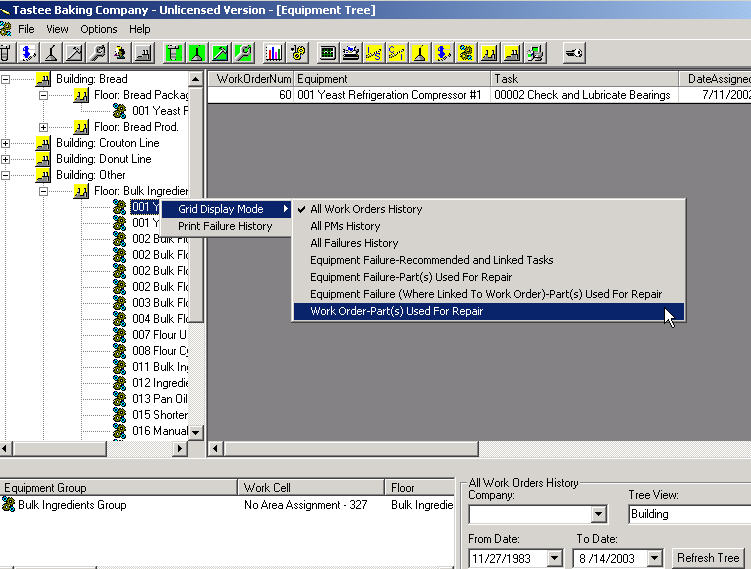Choose Equipment Failure-Part(s) Used For Repair

489,277
